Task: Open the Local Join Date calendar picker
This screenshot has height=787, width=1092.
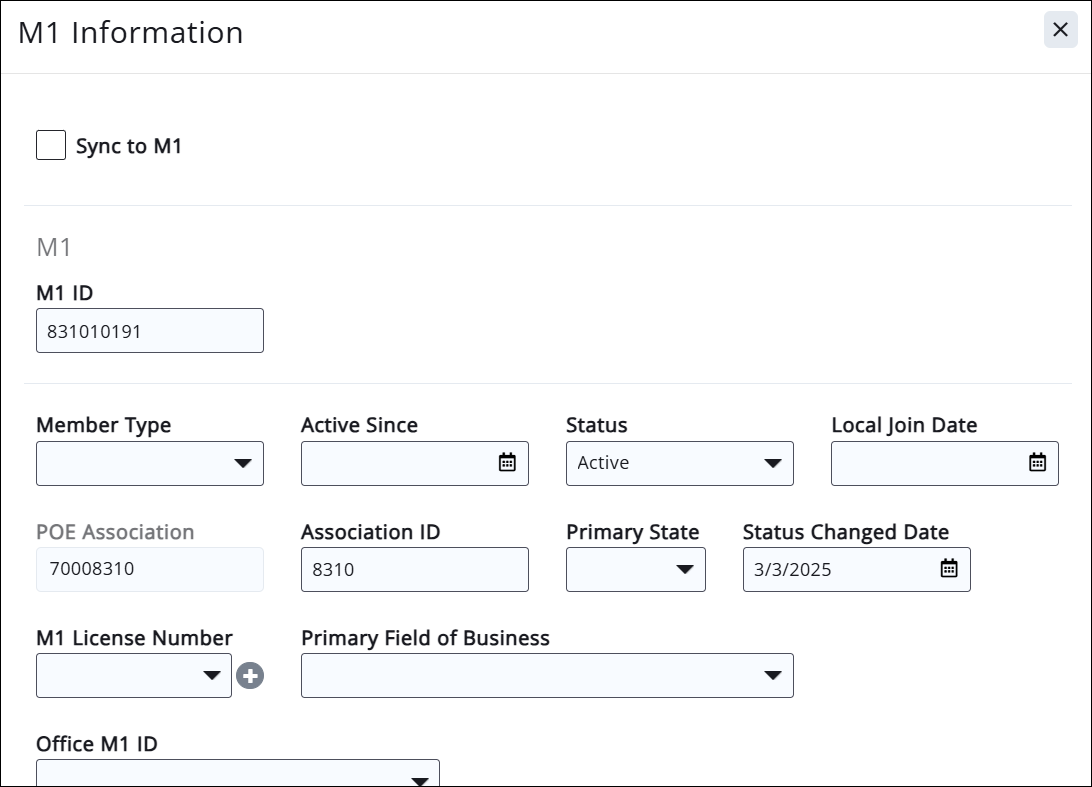Action: [1037, 463]
